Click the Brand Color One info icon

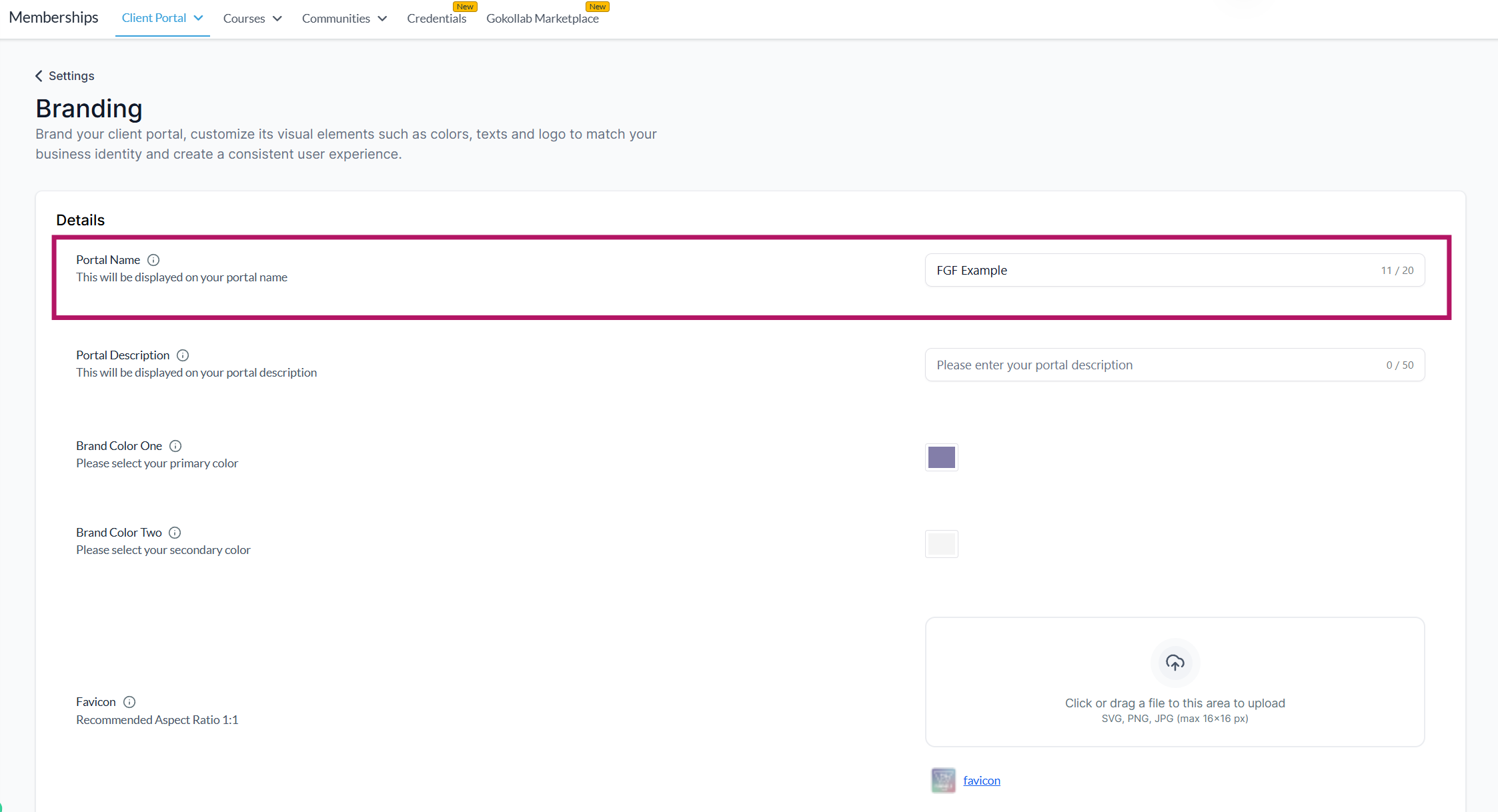175,446
